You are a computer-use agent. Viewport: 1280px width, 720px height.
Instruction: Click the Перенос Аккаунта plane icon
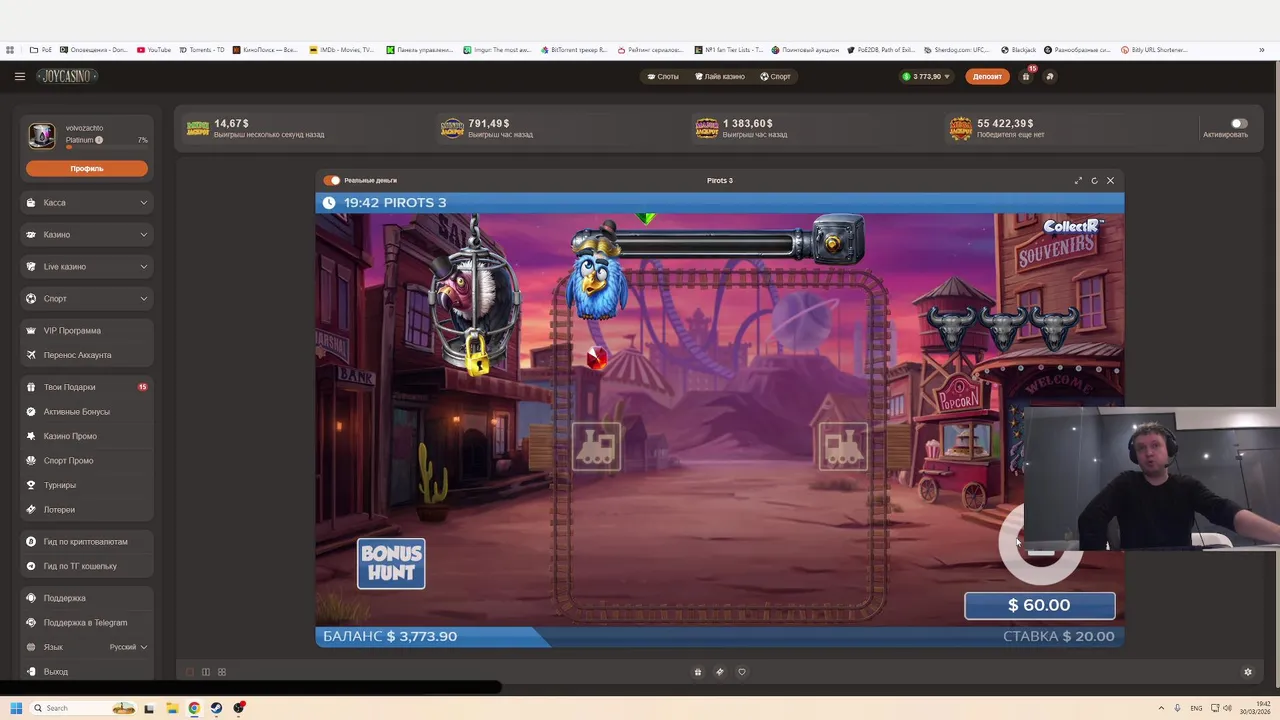(31, 355)
